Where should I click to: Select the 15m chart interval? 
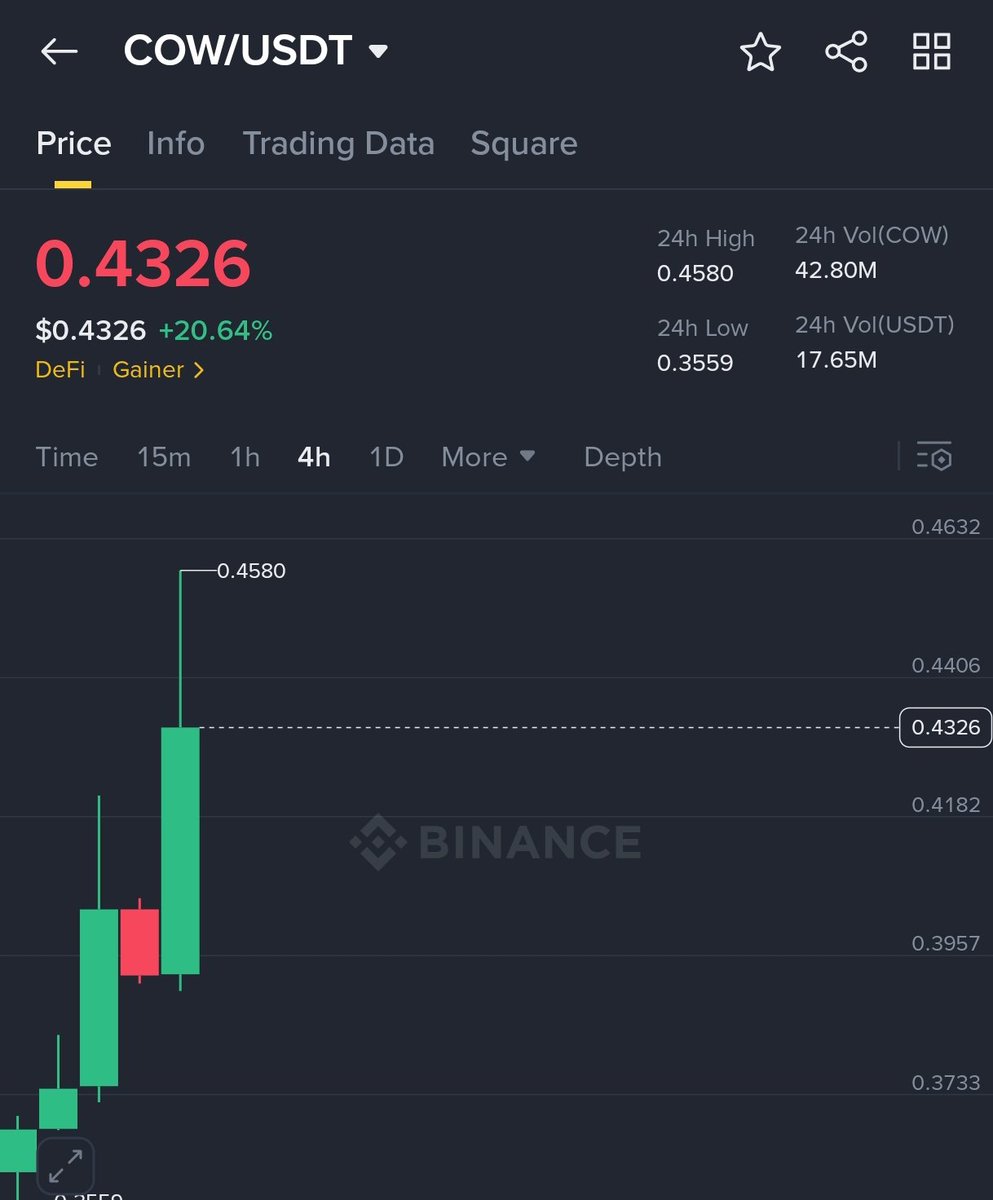pos(164,457)
